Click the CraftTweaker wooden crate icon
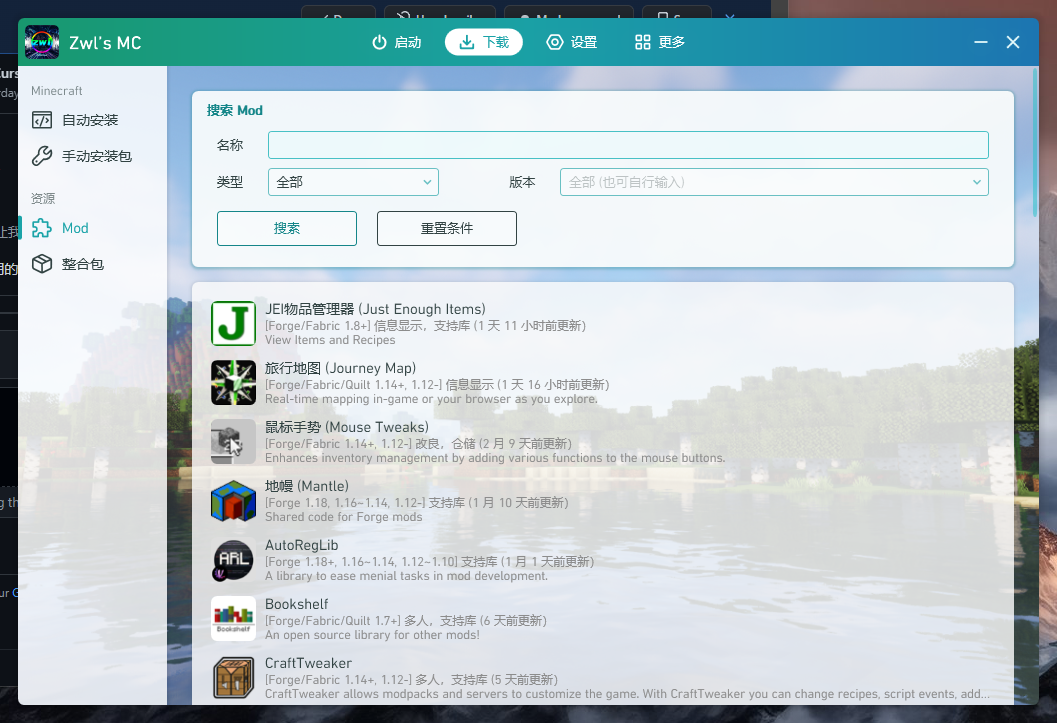This screenshot has width=1057, height=723. coord(233,678)
